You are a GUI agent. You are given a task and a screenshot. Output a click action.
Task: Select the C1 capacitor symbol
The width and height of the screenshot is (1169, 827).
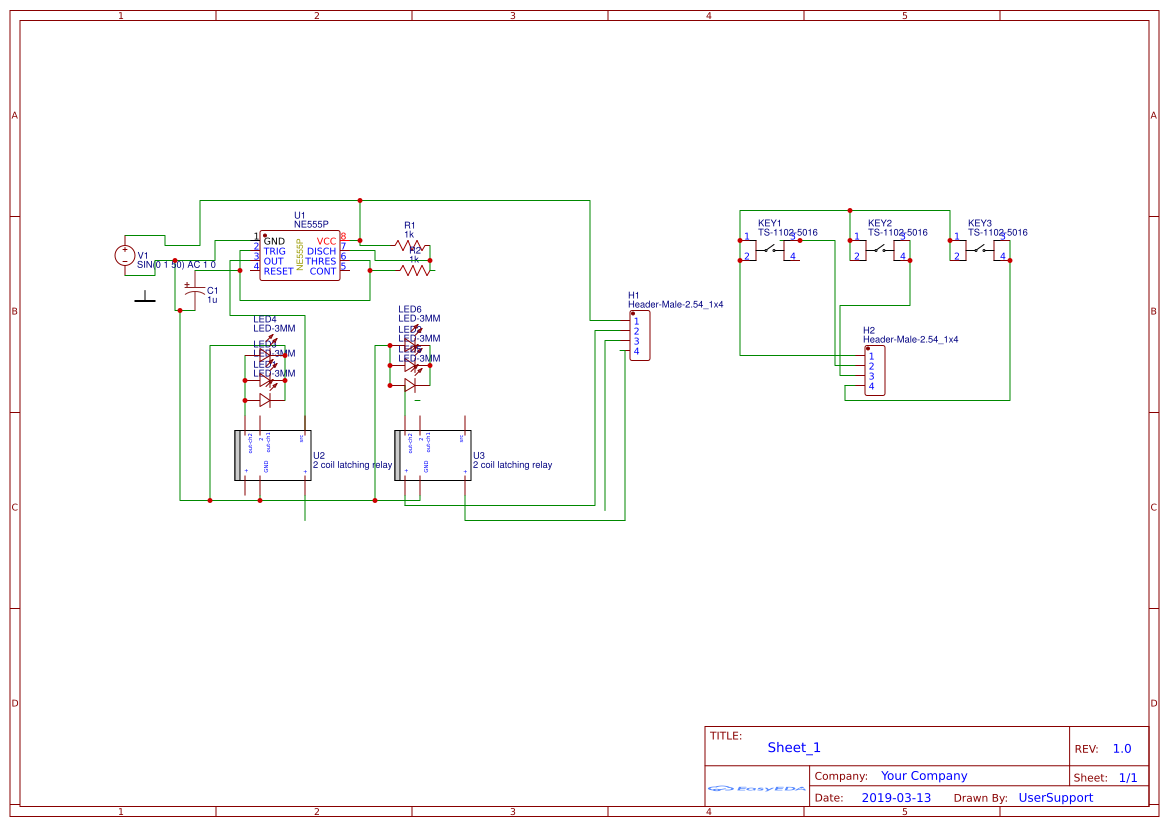pyautogui.click(x=195, y=291)
